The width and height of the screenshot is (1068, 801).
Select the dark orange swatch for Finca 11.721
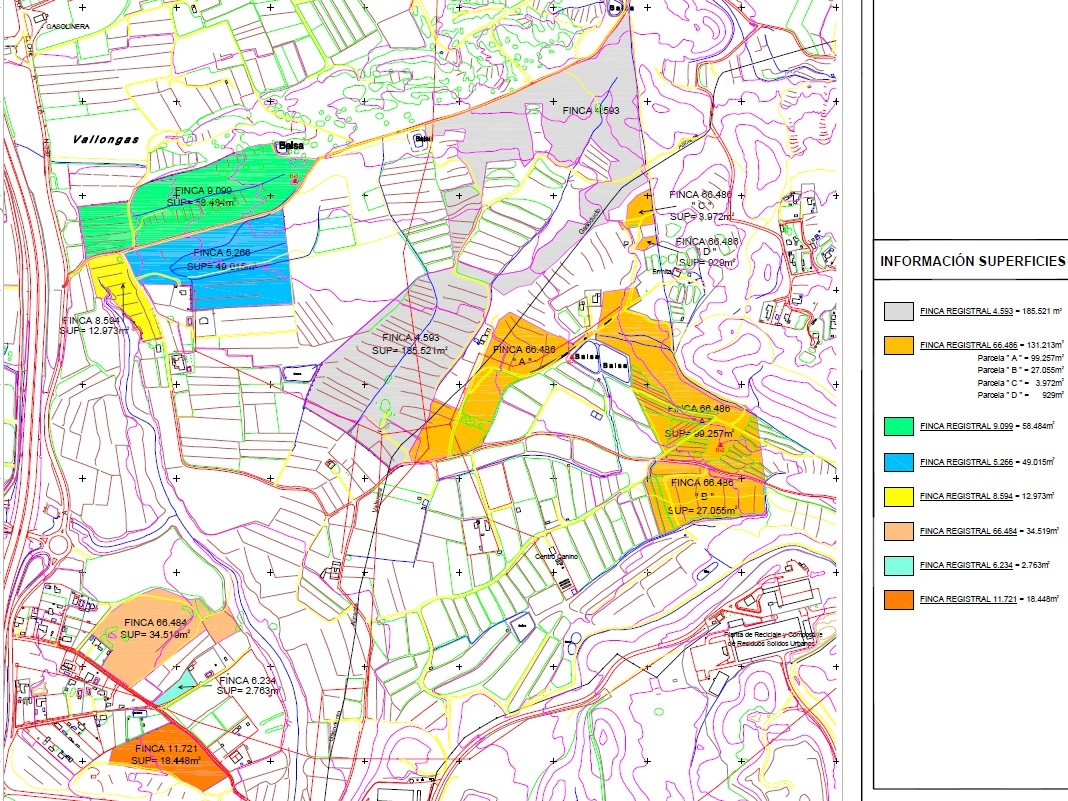pyautogui.click(x=898, y=600)
